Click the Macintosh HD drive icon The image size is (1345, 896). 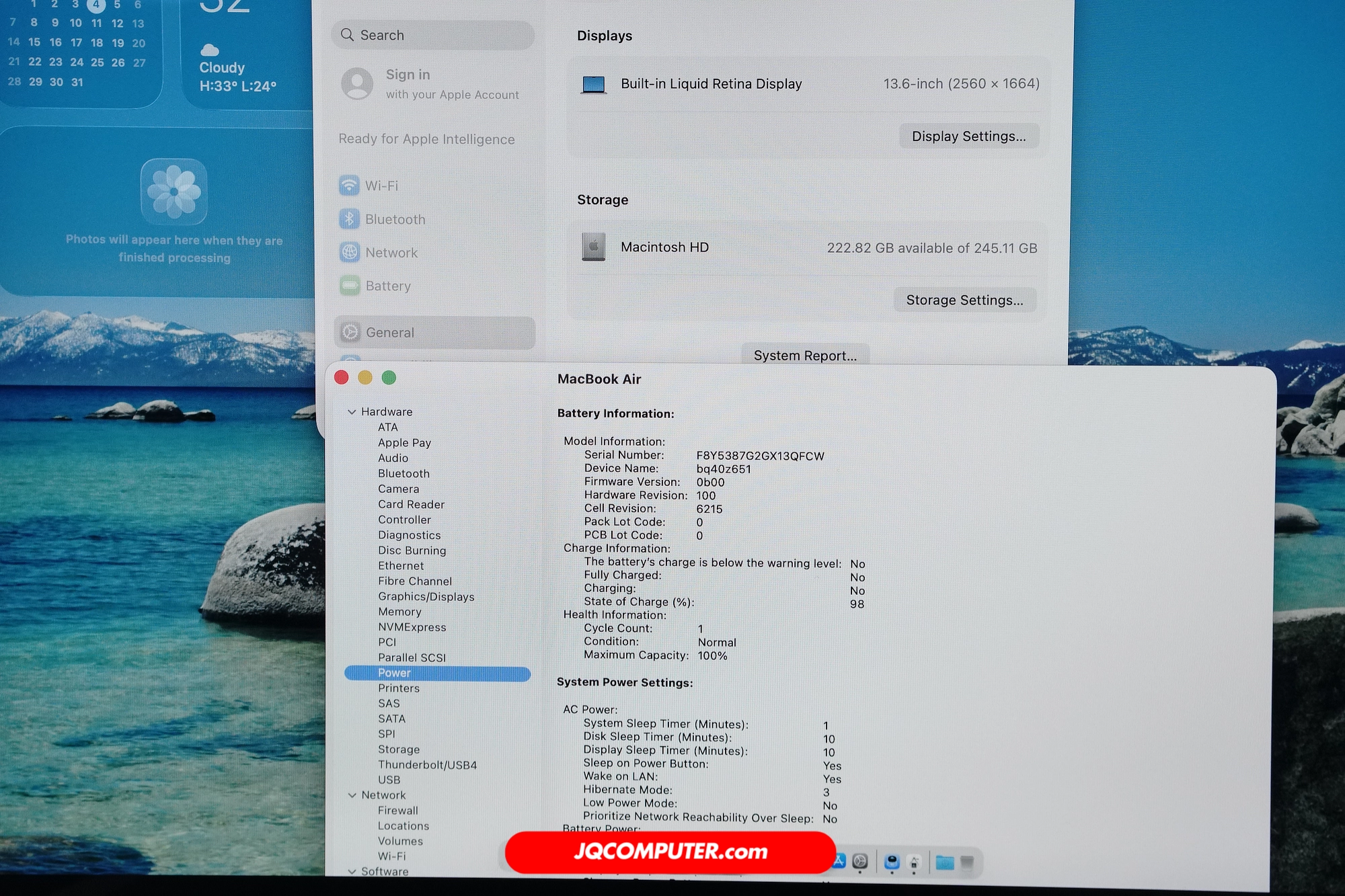[594, 247]
